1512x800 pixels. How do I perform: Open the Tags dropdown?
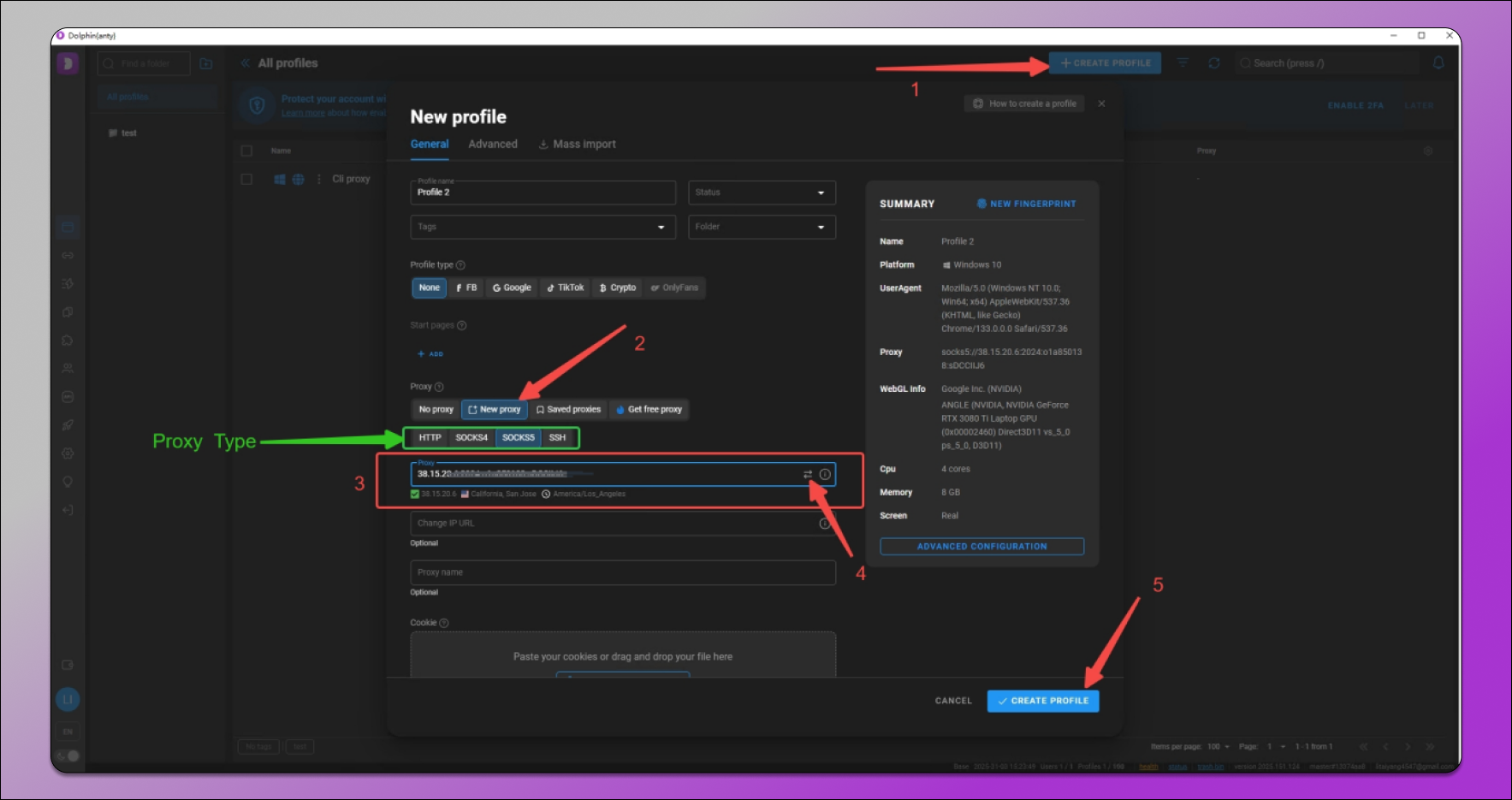point(543,227)
